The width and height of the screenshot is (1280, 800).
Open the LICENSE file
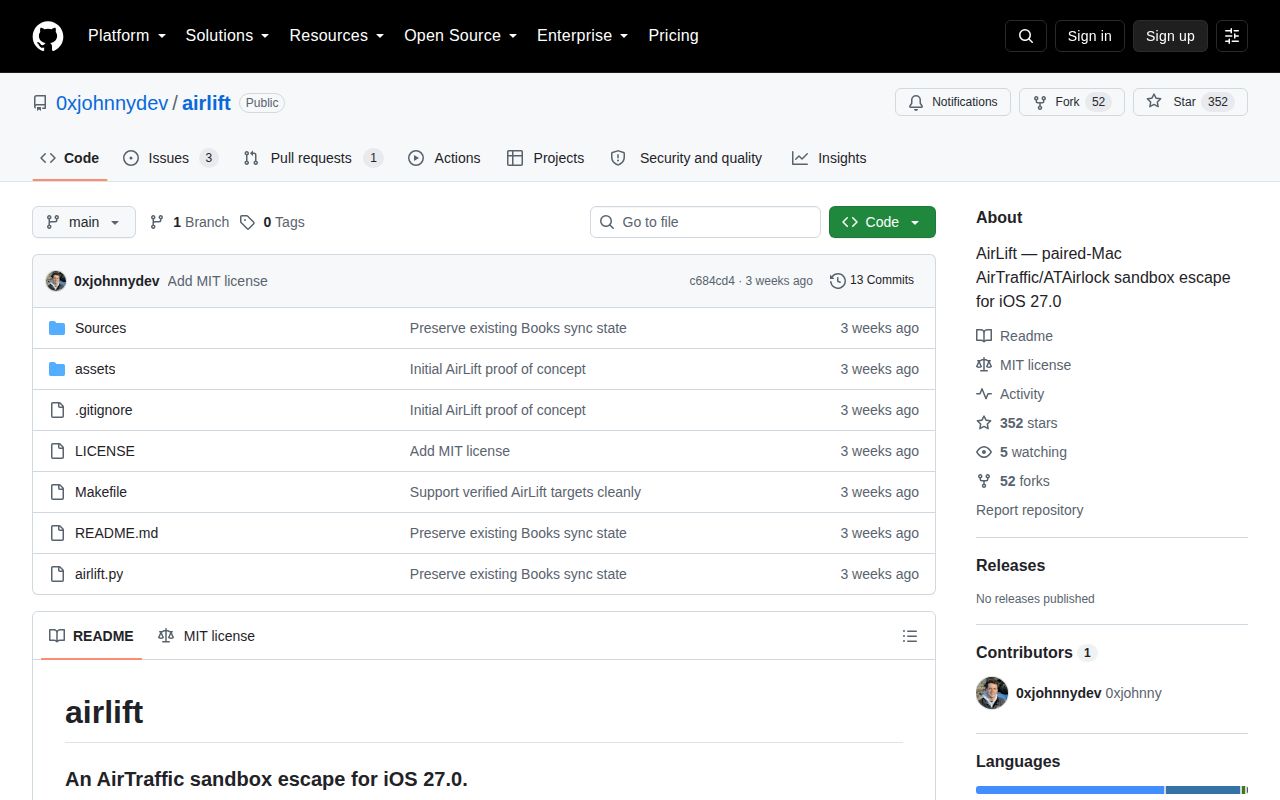pyautogui.click(x=105, y=451)
